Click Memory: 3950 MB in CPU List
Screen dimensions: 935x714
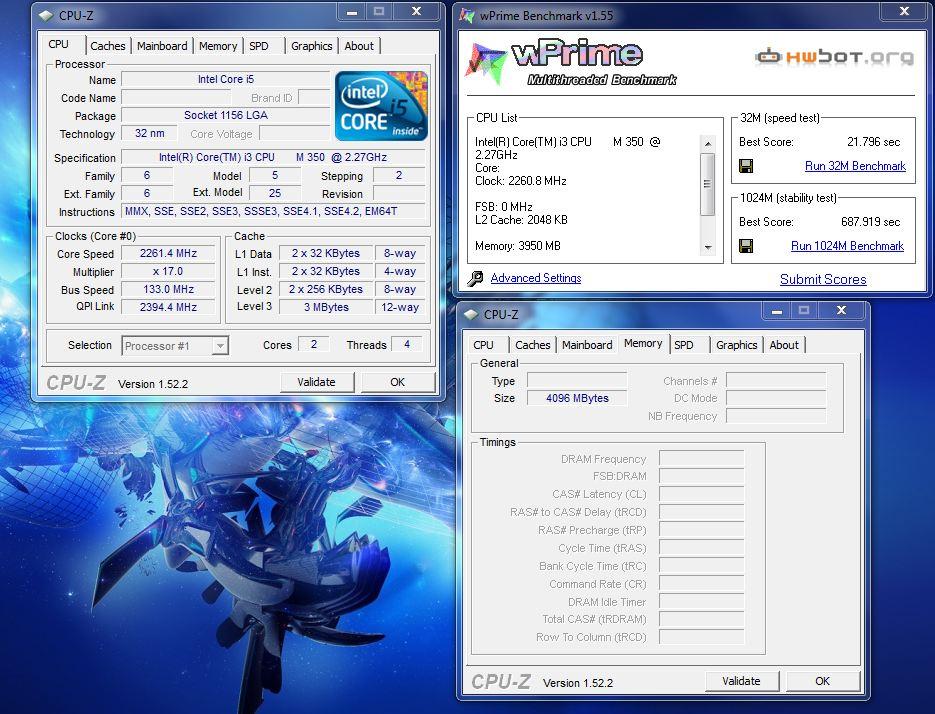(x=518, y=246)
